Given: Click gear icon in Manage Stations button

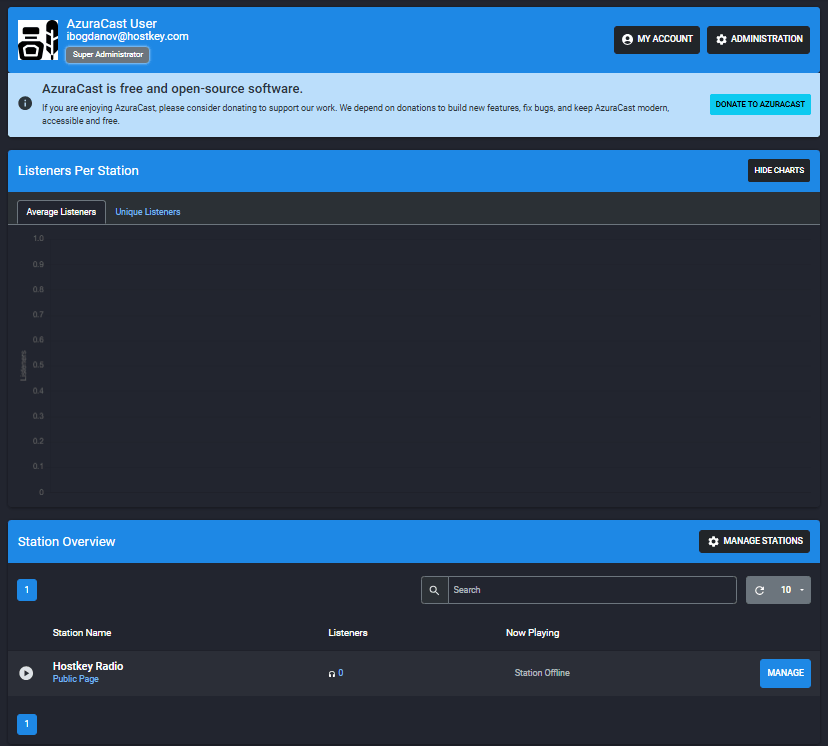Looking at the screenshot, I should tap(713, 541).
